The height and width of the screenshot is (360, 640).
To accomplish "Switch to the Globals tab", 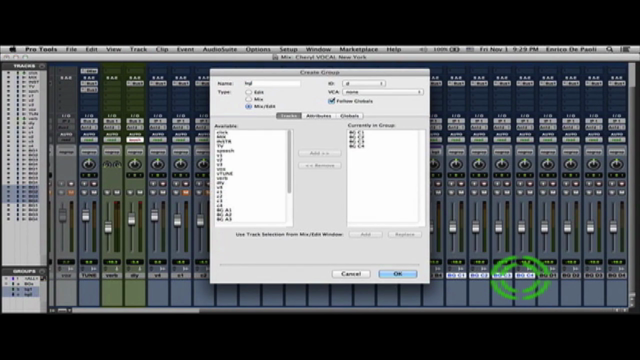I will (x=349, y=116).
